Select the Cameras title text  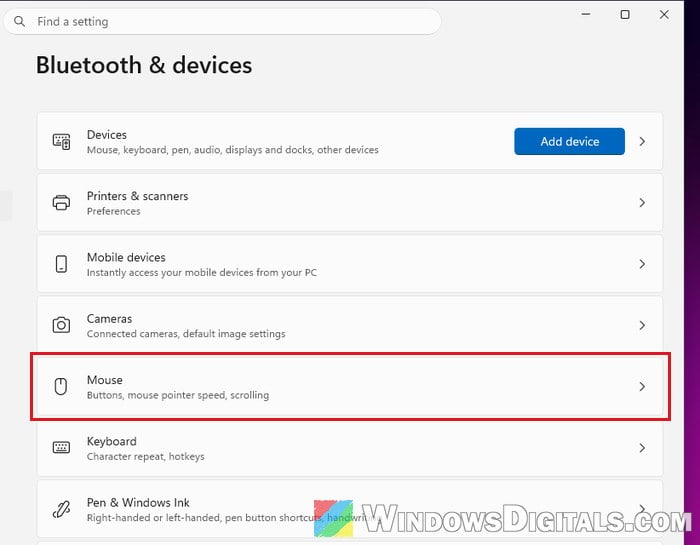[109, 318]
